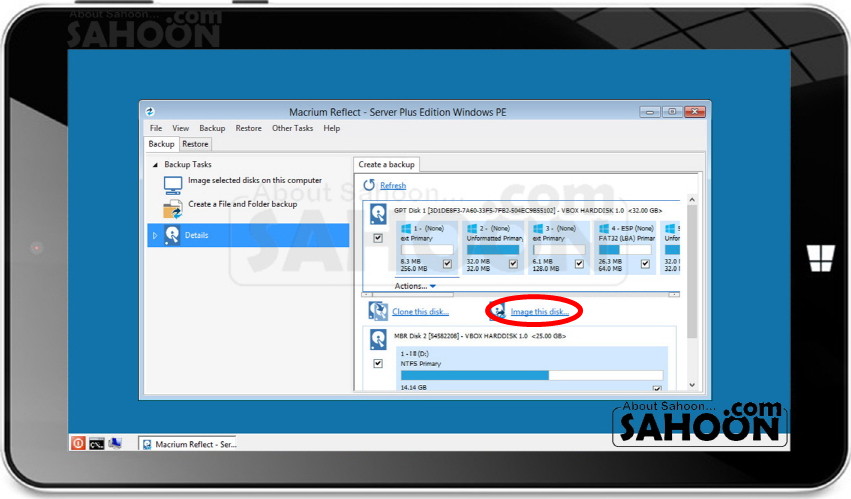The height and width of the screenshot is (499, 851).
Task: Click Create a File and Folder backup
Action: [243, 204]
